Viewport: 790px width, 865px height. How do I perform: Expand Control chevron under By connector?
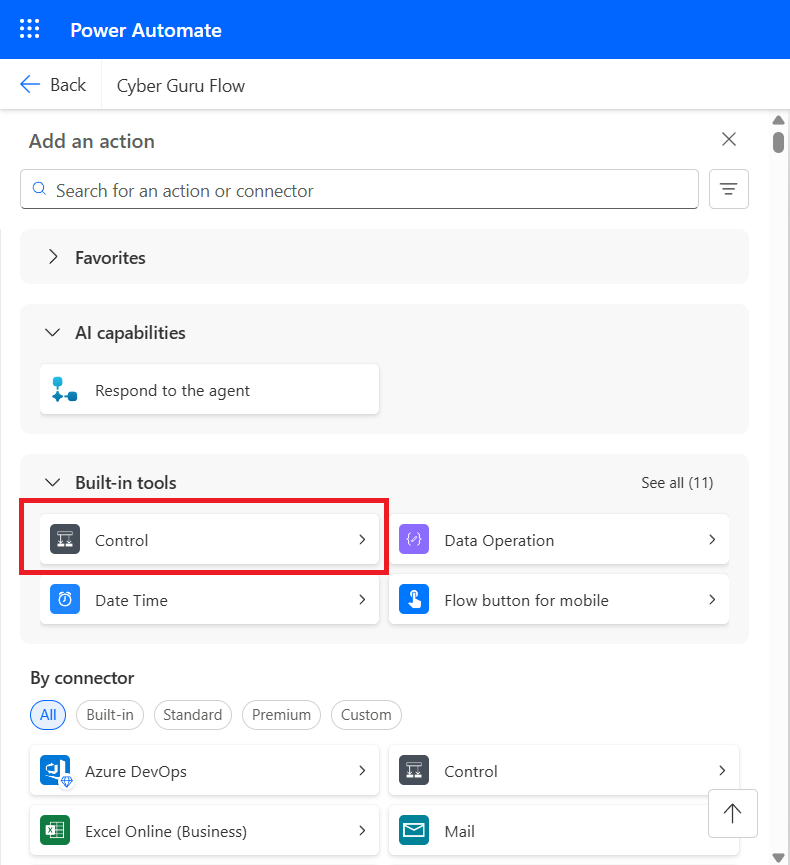click(722, 771)
